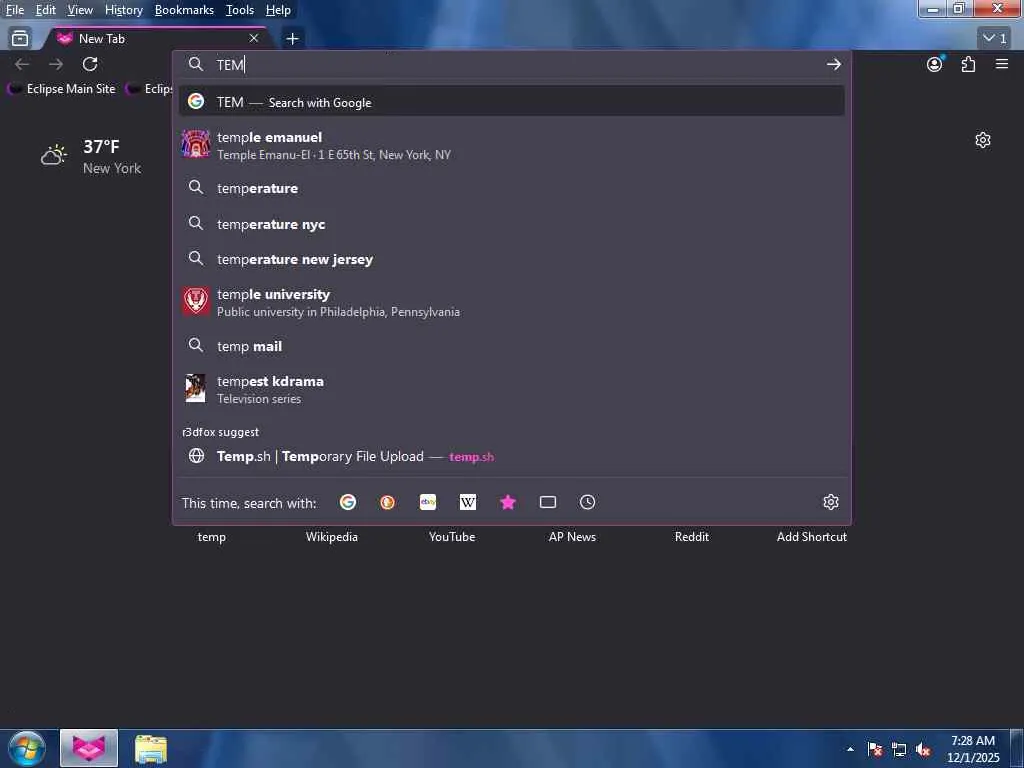Select the temperature suggestion
Image resolution: width=1024 pixels, height=768 pixels.
click(x=511, y=188)
